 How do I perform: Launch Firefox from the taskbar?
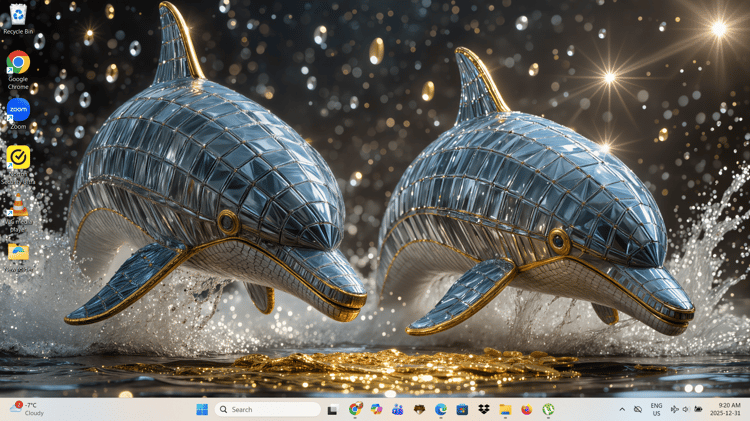[x=527, y=410]
